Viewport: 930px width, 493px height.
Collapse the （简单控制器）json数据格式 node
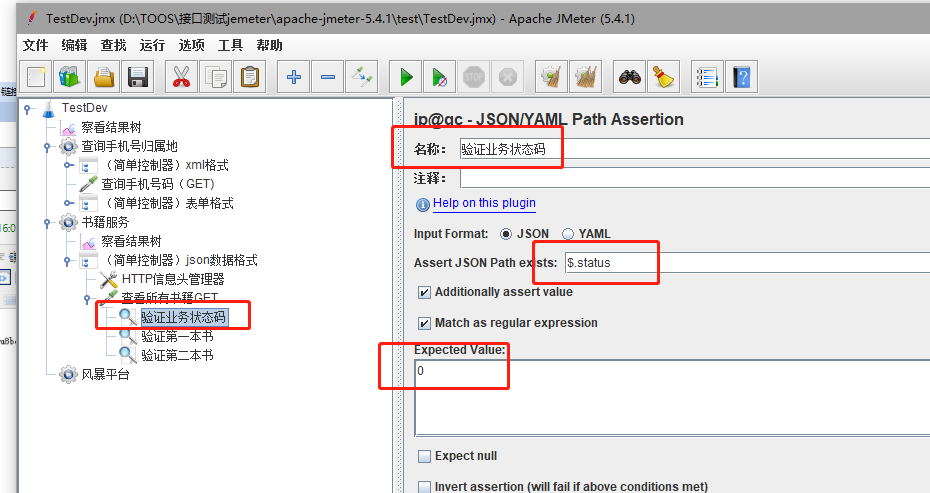pyautogui.click(x=68, y=260)
